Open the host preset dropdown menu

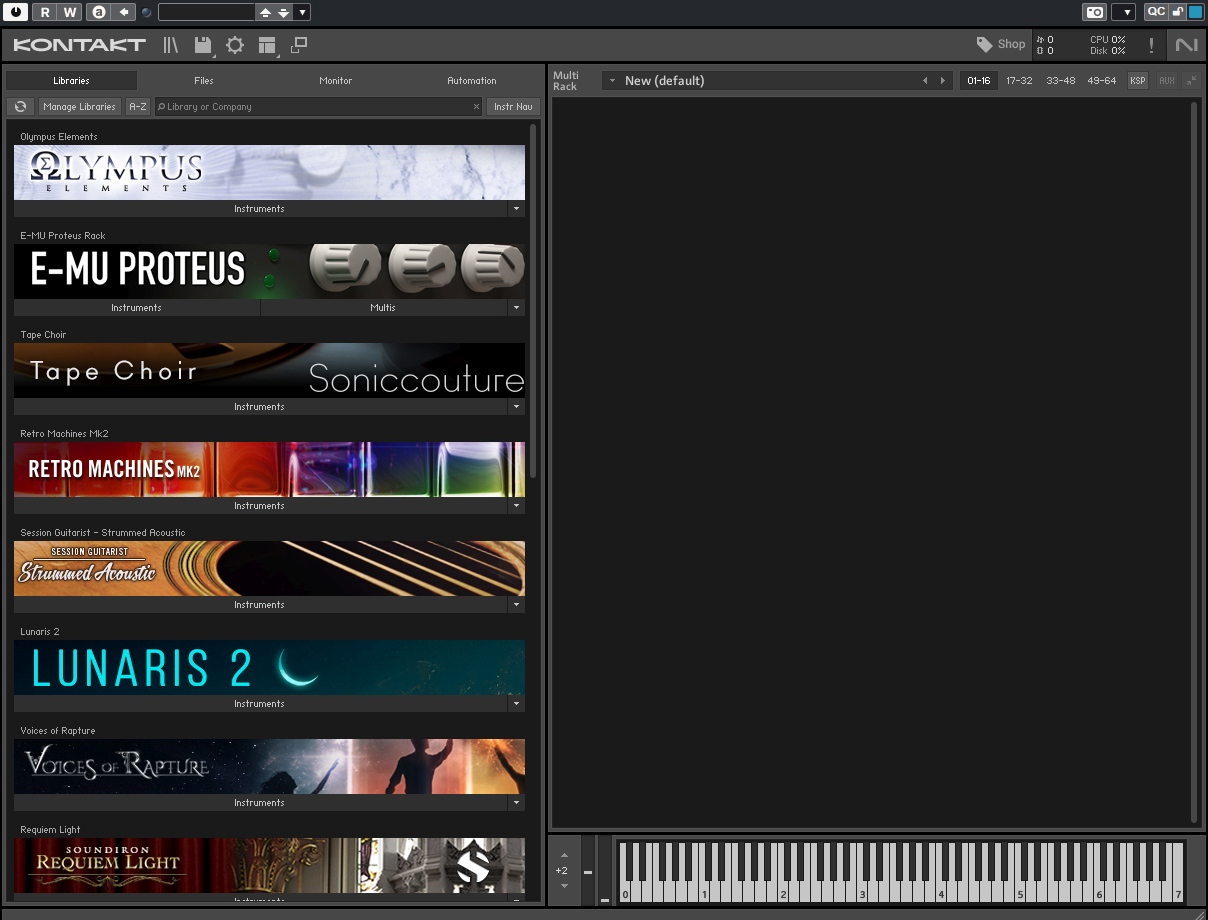pyautogui.click(x=303, y=12)
